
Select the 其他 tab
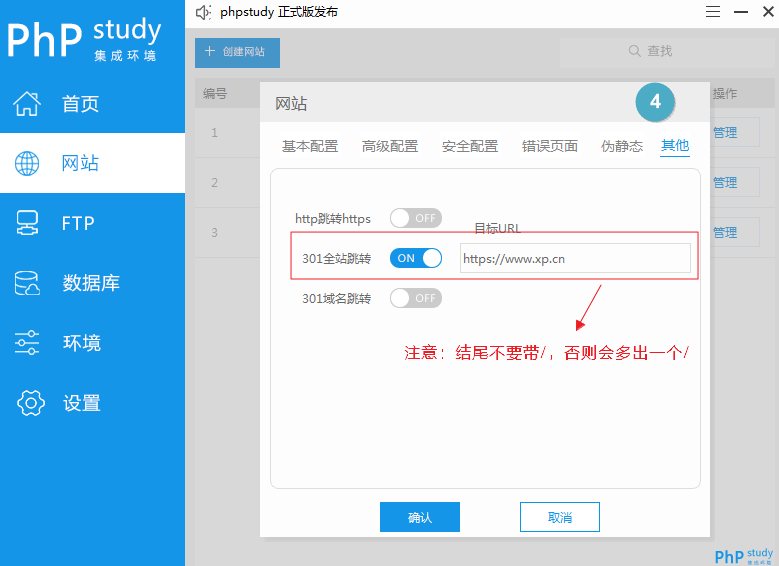coord(675,146)
